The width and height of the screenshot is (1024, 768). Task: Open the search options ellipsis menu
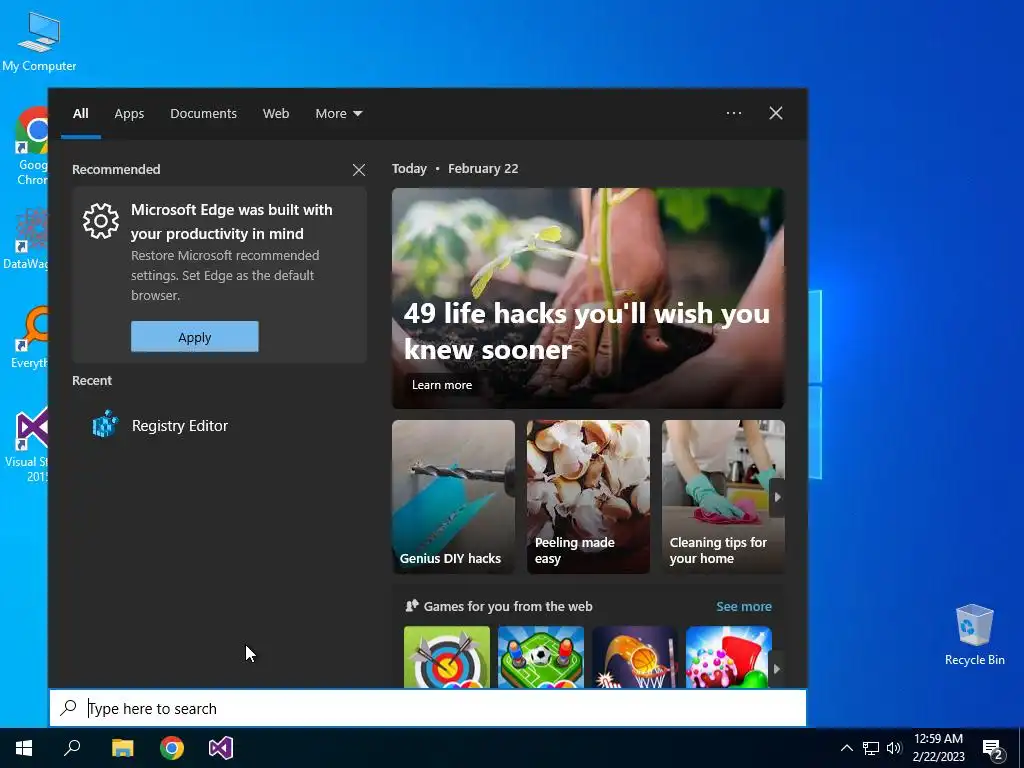point(733,113)
